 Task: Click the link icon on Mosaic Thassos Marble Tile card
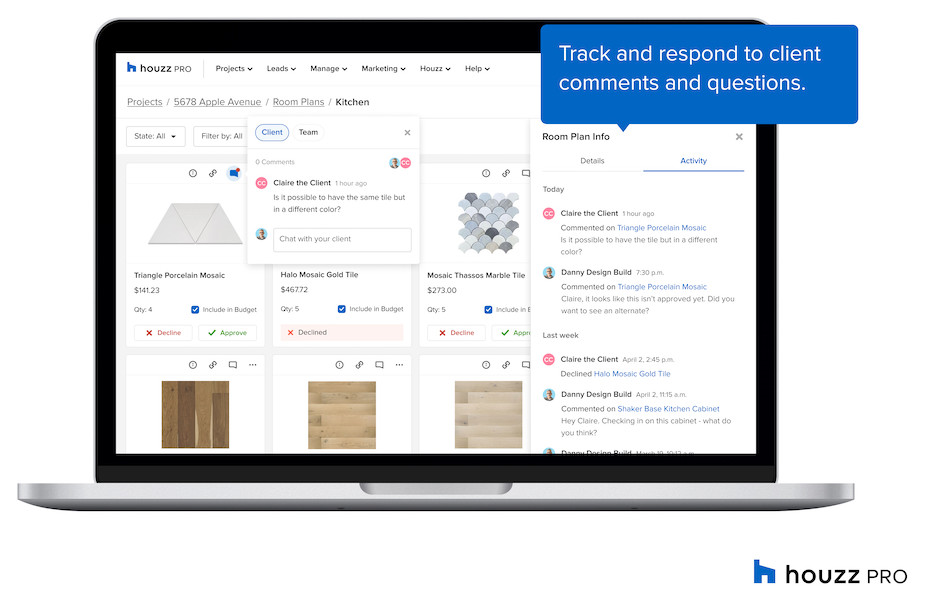click(x=506, y=173)
